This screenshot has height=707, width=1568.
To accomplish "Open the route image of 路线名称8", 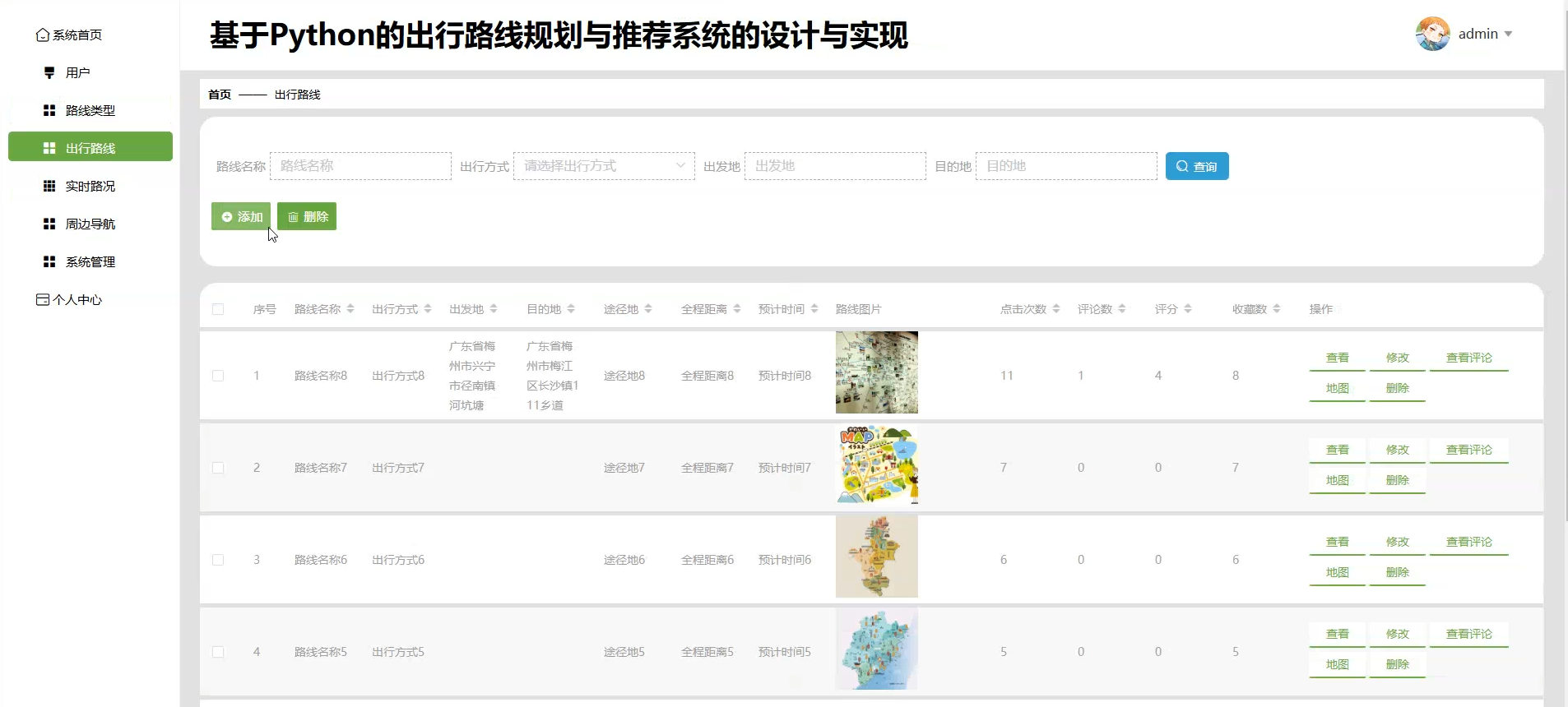I will [877, 372].
